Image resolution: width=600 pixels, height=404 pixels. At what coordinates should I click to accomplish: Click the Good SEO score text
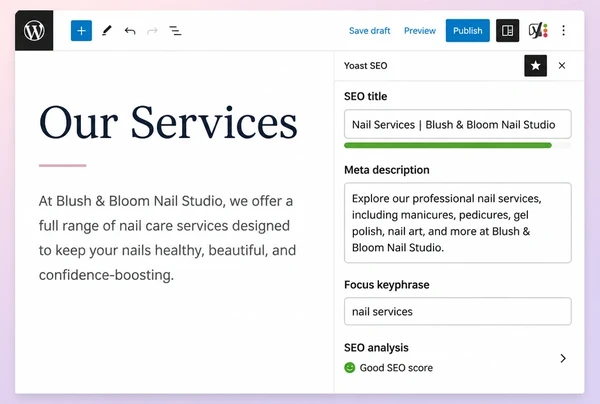click(396, 368)
